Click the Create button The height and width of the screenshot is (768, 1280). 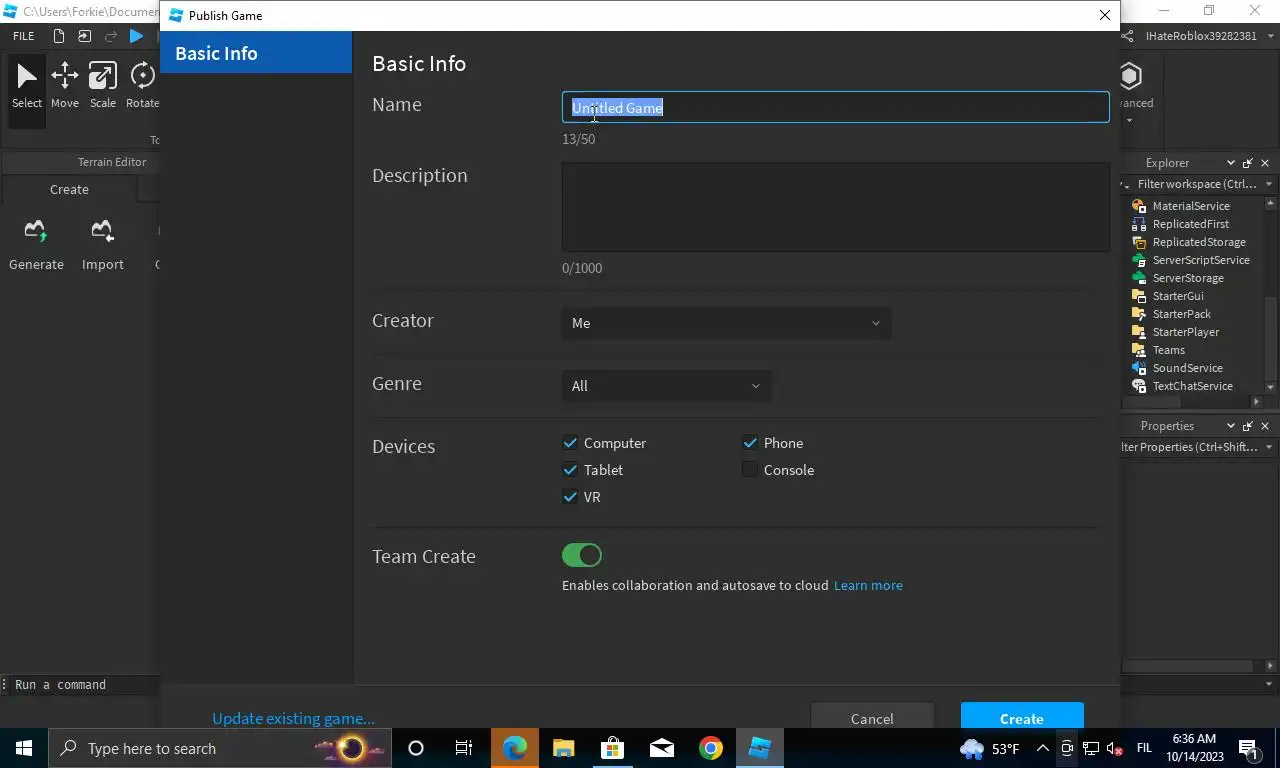click(1022, 718)
